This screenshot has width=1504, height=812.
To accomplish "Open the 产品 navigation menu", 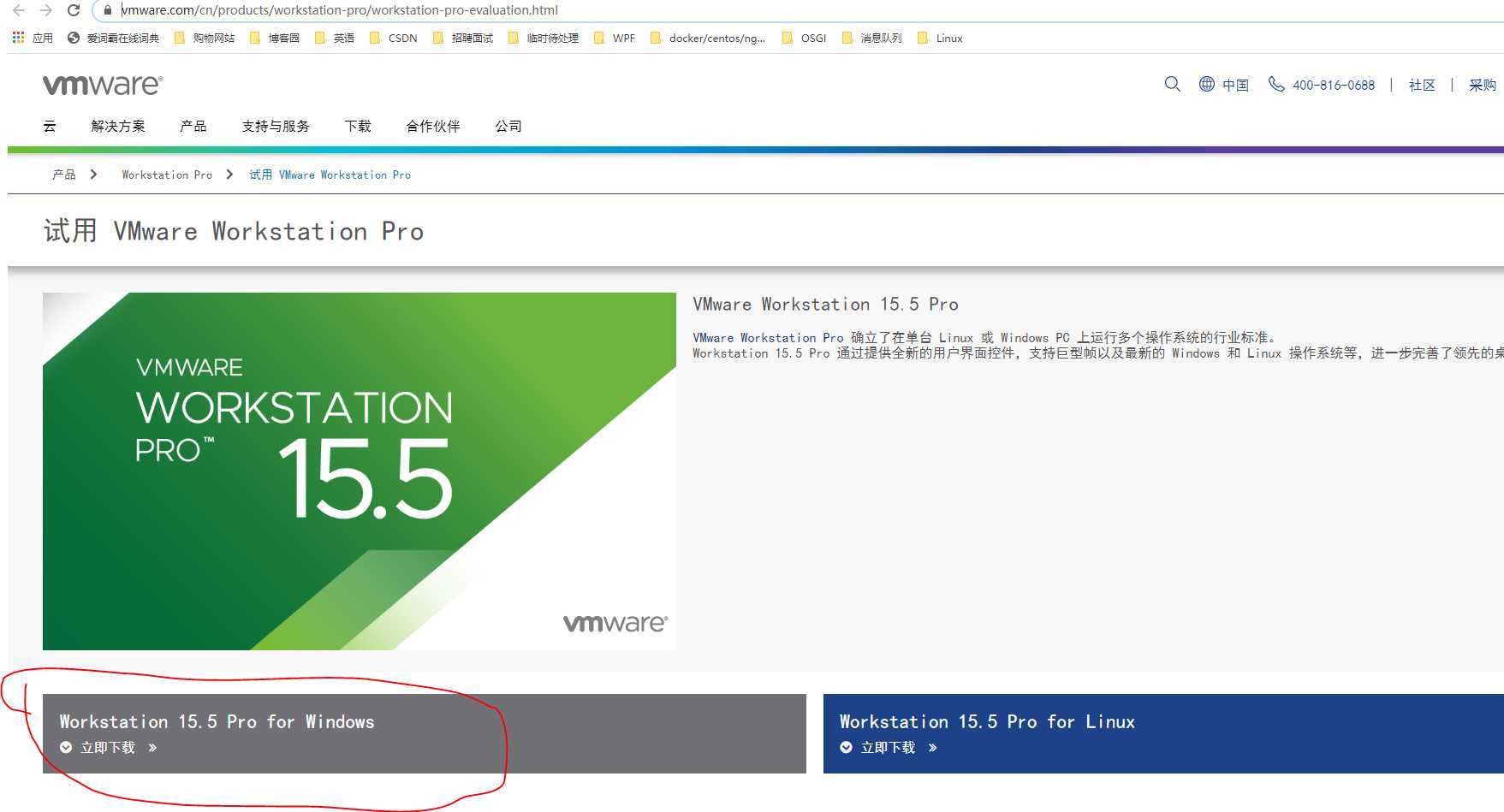I will pyautogui.click(x=193, y=126).
